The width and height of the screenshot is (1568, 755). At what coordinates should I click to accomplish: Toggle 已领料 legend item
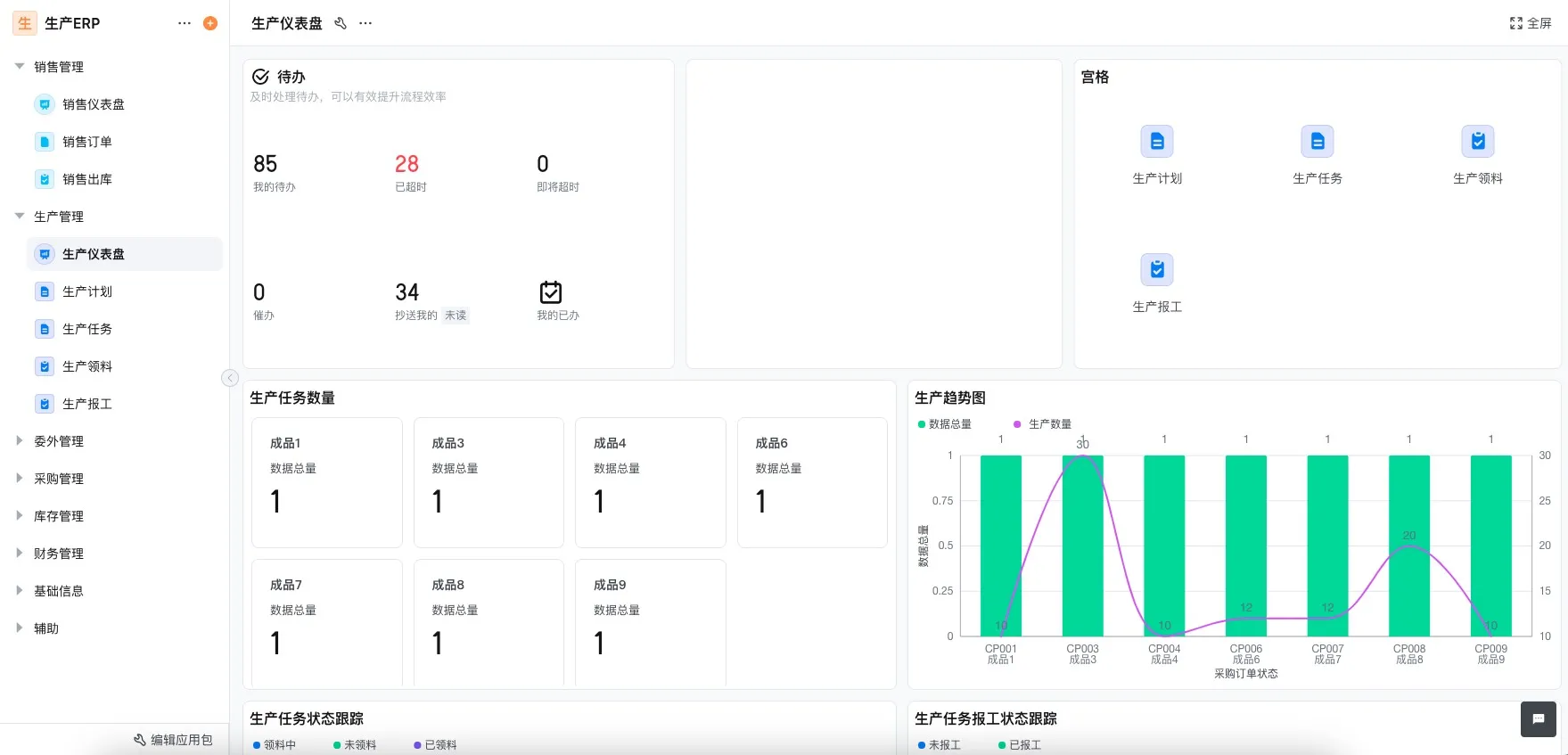click(x=435, y=745)
